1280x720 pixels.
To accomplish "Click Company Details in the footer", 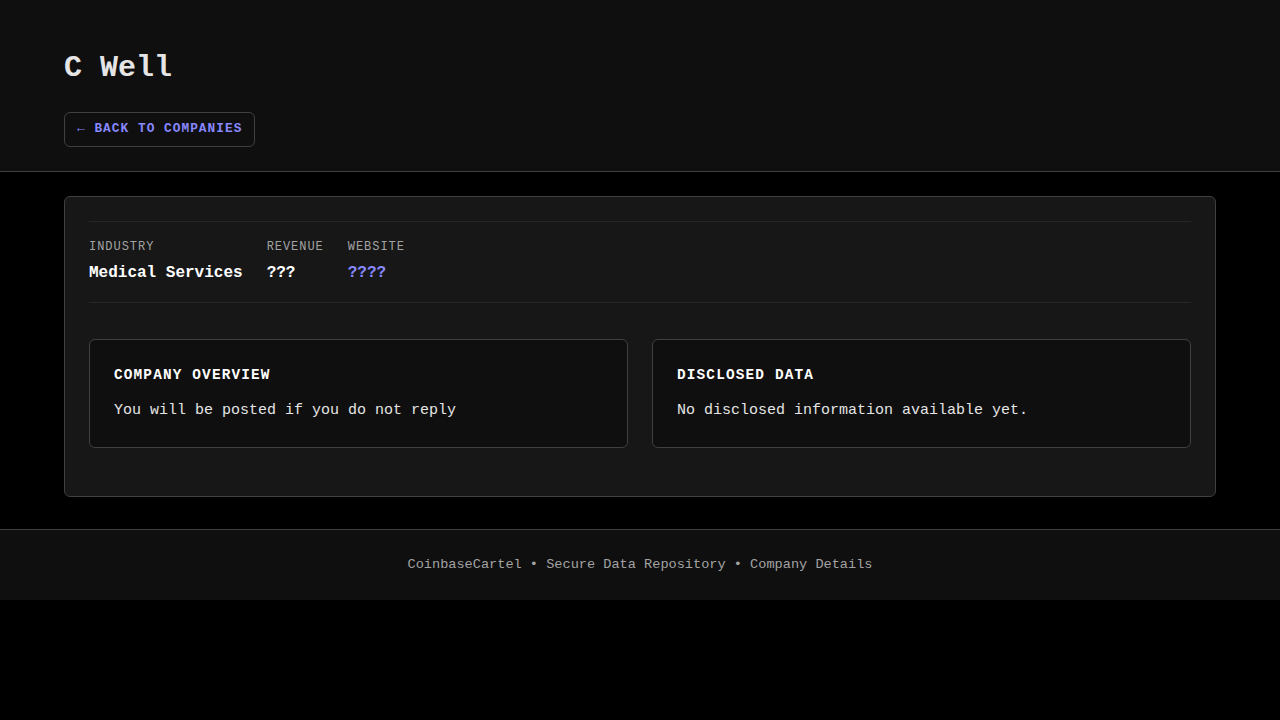I will tap(810, 564).
